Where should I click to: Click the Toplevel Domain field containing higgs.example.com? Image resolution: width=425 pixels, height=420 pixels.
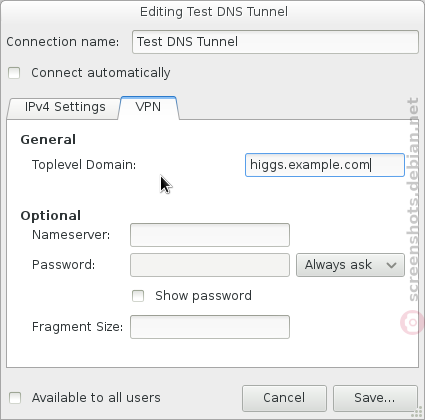tap(325, 165)
